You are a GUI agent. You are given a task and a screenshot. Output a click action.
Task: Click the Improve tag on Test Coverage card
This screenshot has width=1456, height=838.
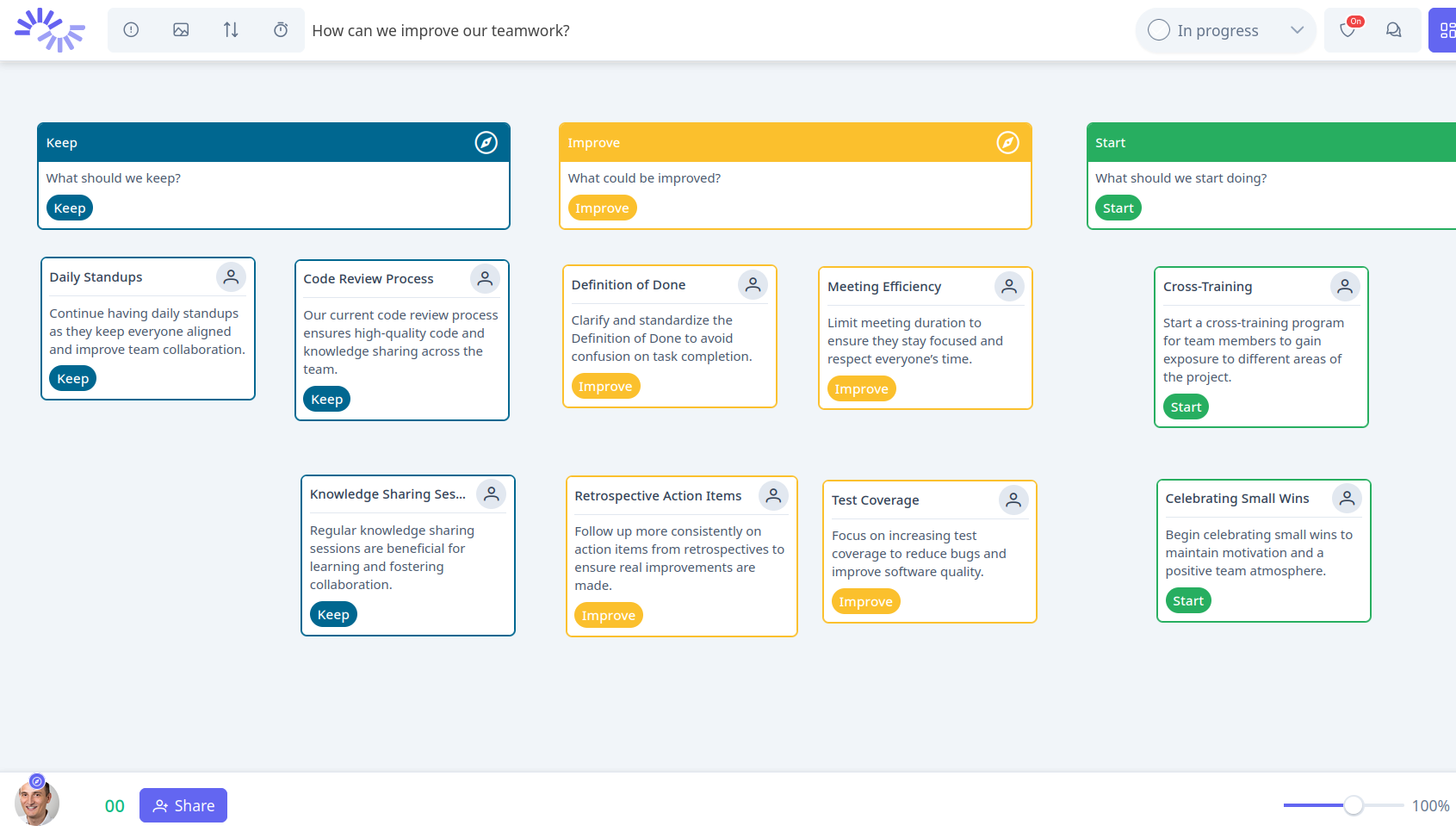(x=865, y=602)
